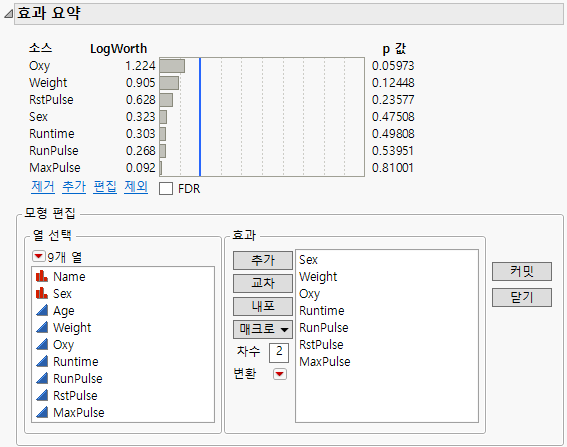This screenshot has width=567, height=447.
Task: Select Runtime in the effects list
Action: tap(322, 311)
